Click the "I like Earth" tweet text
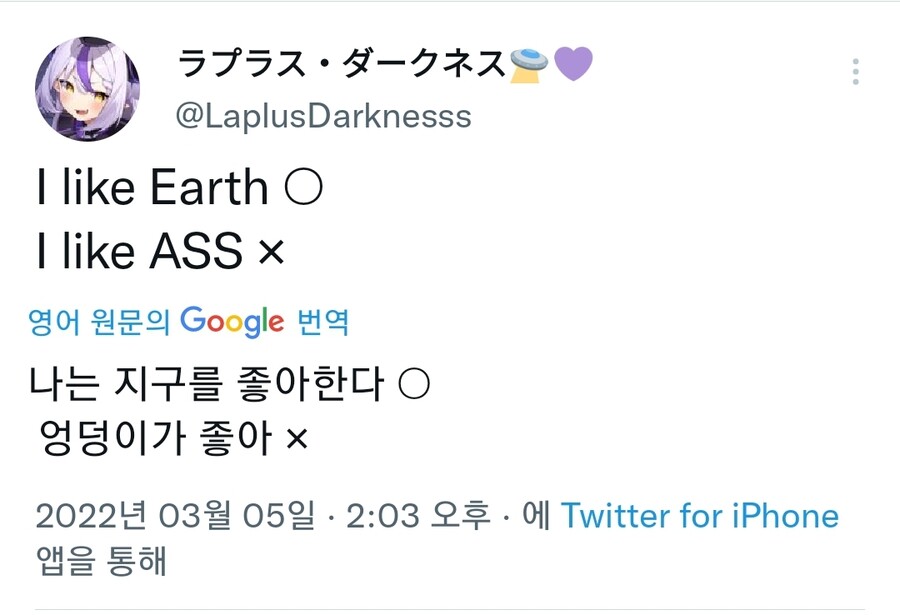 (152, 189)
